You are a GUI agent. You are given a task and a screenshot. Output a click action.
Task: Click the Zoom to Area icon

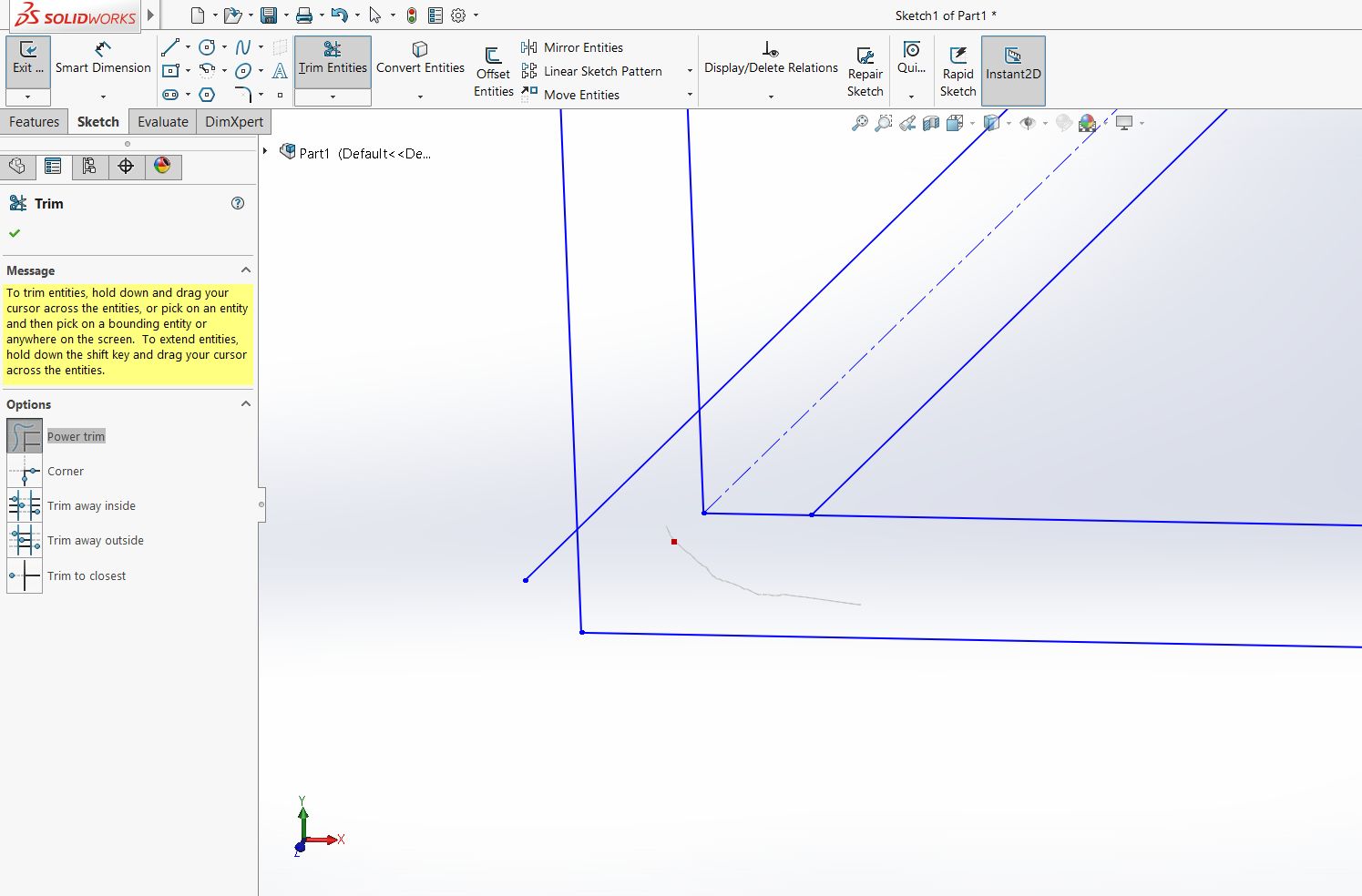pyautogui.click(x=883, y=123)
